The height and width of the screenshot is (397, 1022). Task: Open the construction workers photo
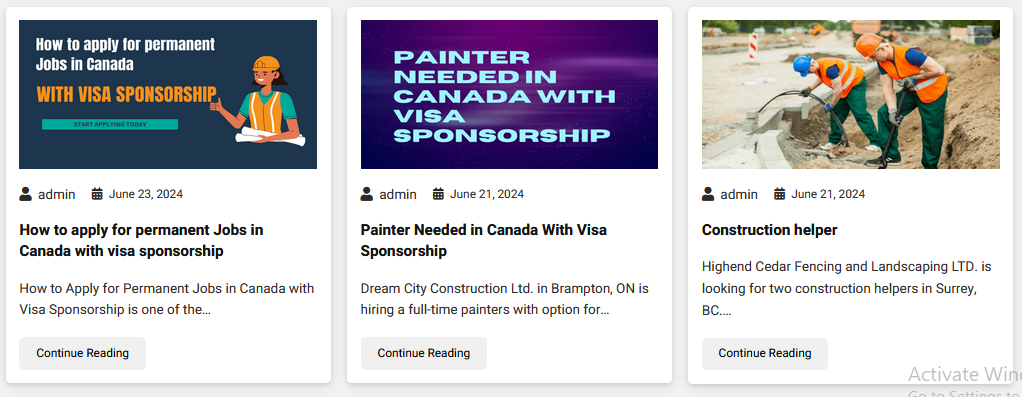click(x=851, y=95)
